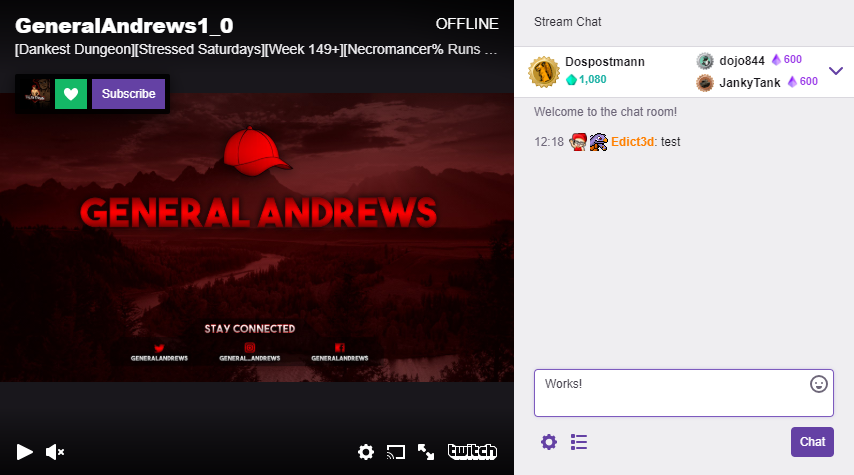Select JankyTank leaderboard entry

point(749,83)
